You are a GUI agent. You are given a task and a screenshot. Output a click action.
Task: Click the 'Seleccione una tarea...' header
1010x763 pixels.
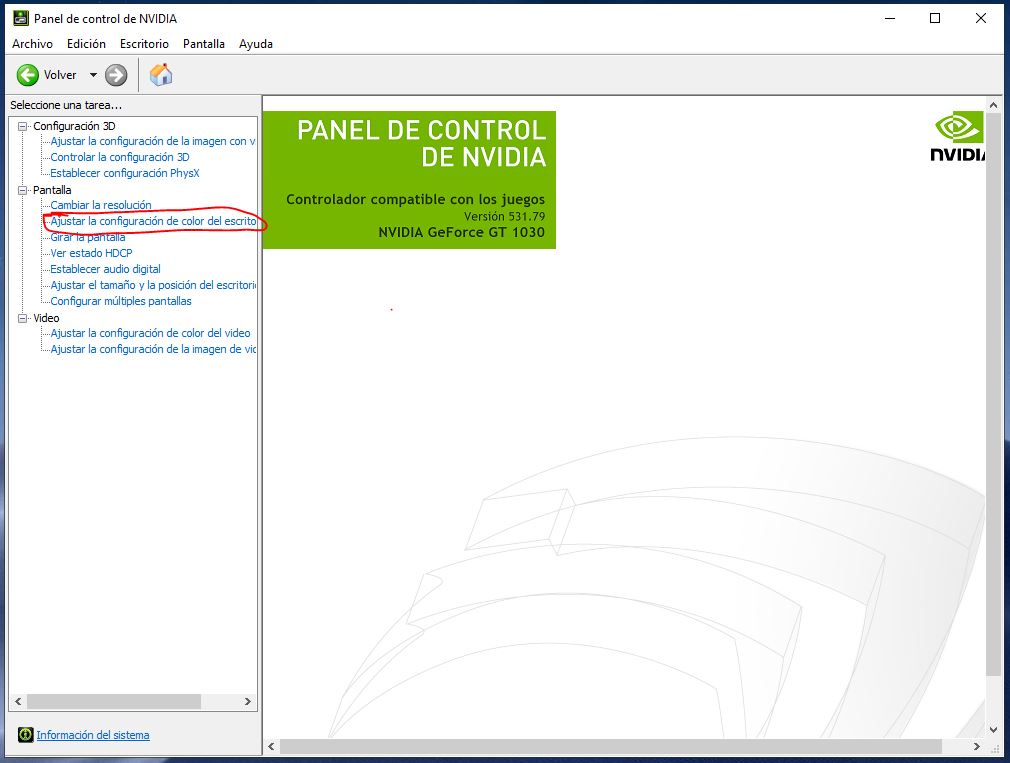coord(66,105)
